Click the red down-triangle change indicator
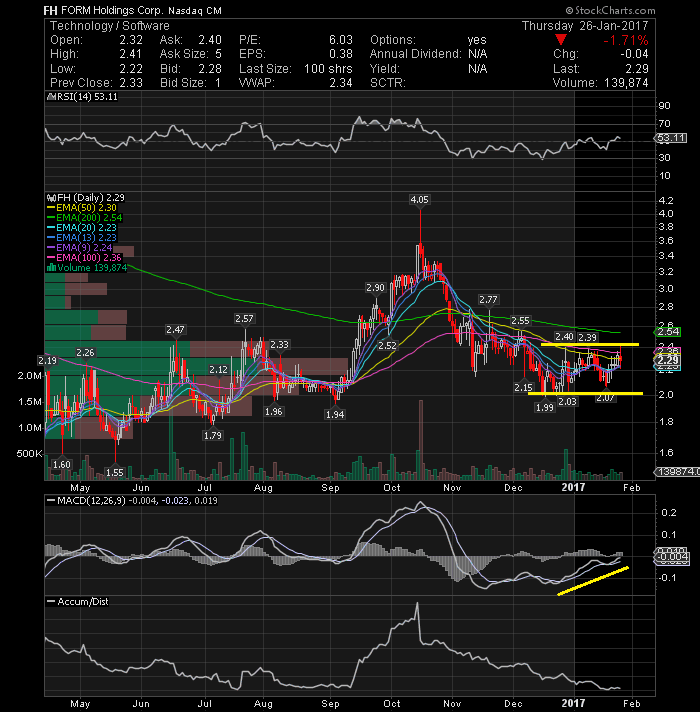This screenshot has height=712, width=700. pyautogui.click(x=561, y=40)
